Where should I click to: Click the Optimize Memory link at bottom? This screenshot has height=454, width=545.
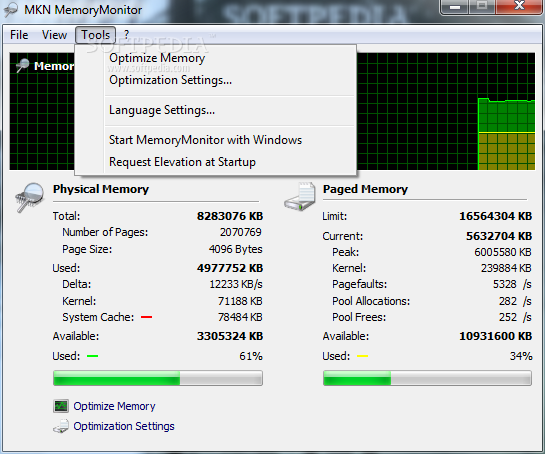114,406
